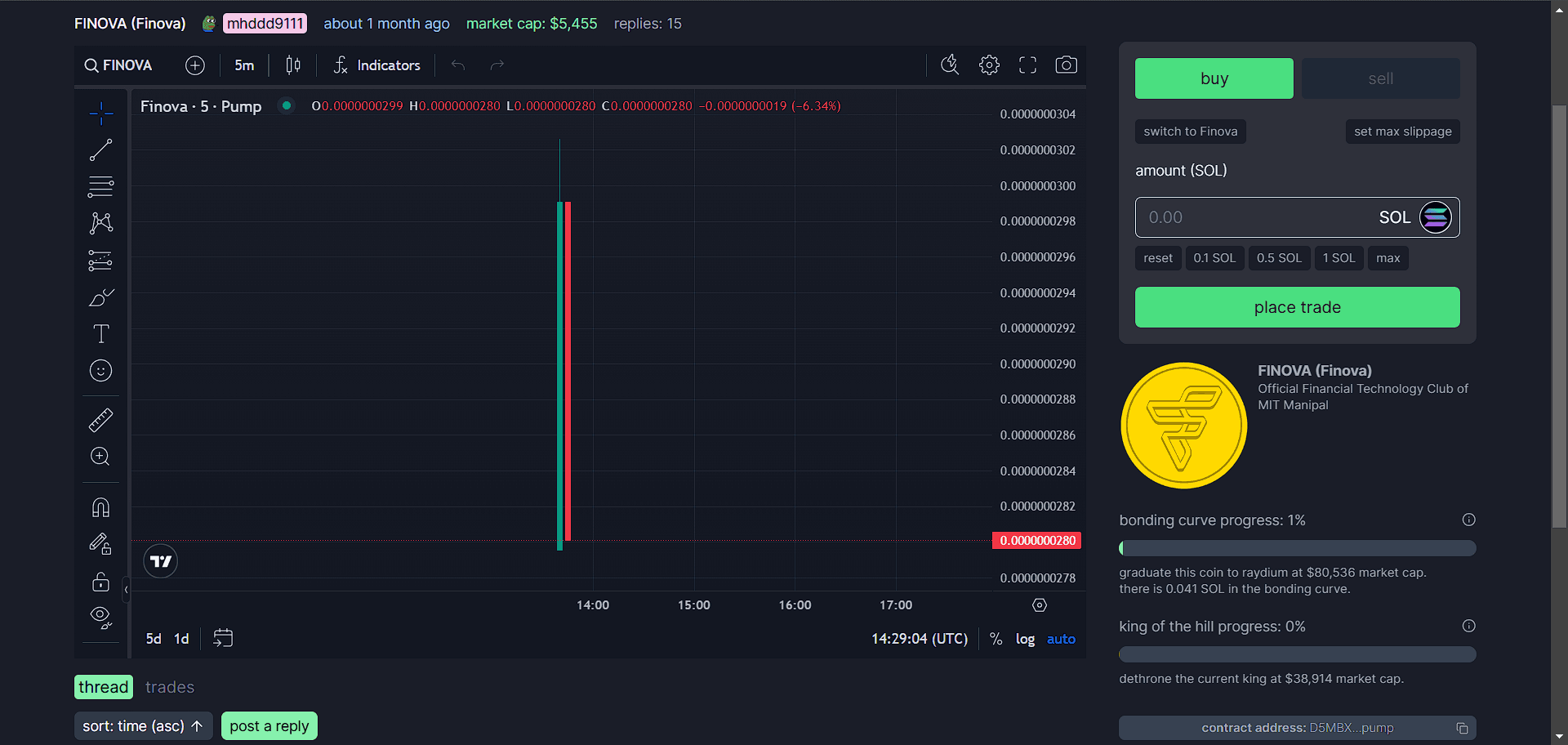This screenshot has height=745, width=1568.
Task: Toggle lock all drawing tools
Action: 100,582
